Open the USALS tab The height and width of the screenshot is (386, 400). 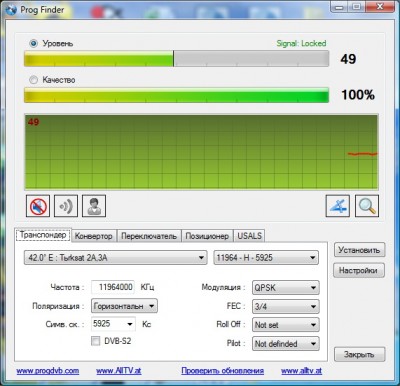click(249, 236)
